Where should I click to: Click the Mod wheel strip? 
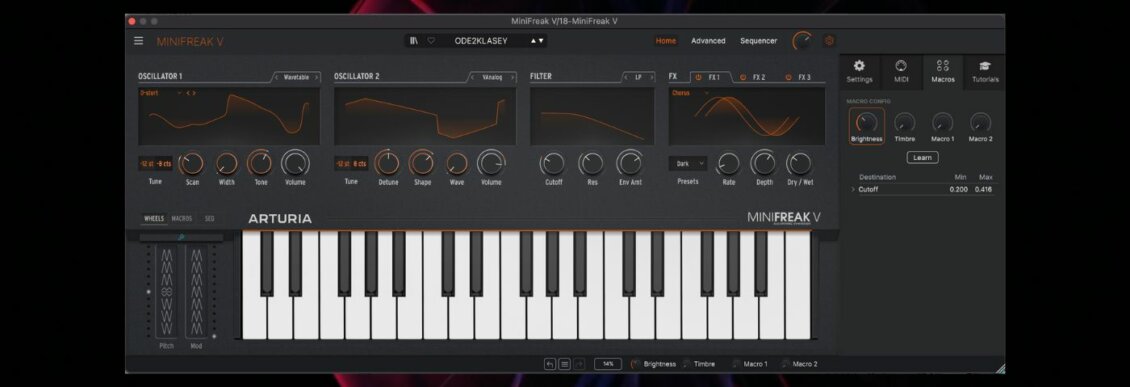click(196, 291)
